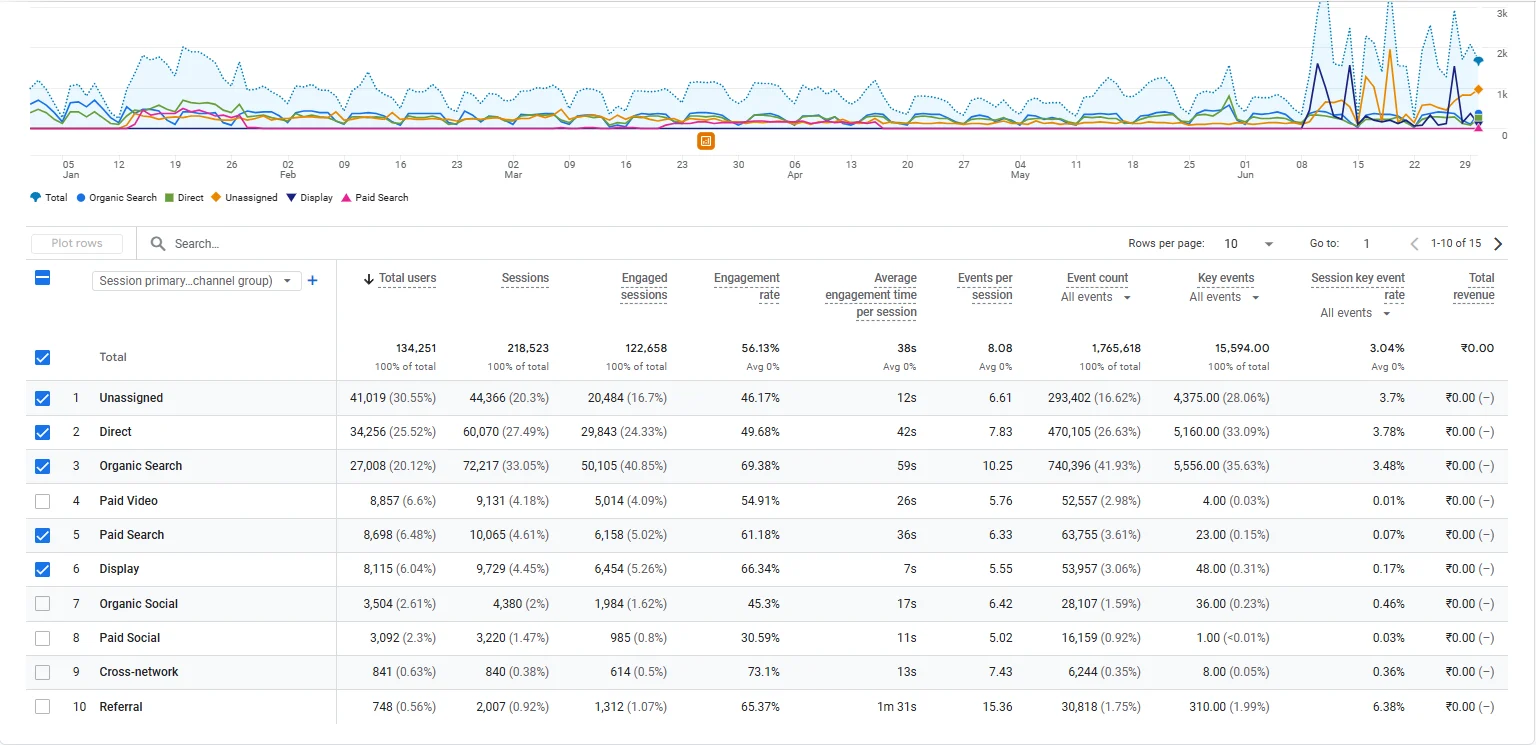Click the Plot rows button
This screenshot has height=745, width=1536.
pos(77,243)
